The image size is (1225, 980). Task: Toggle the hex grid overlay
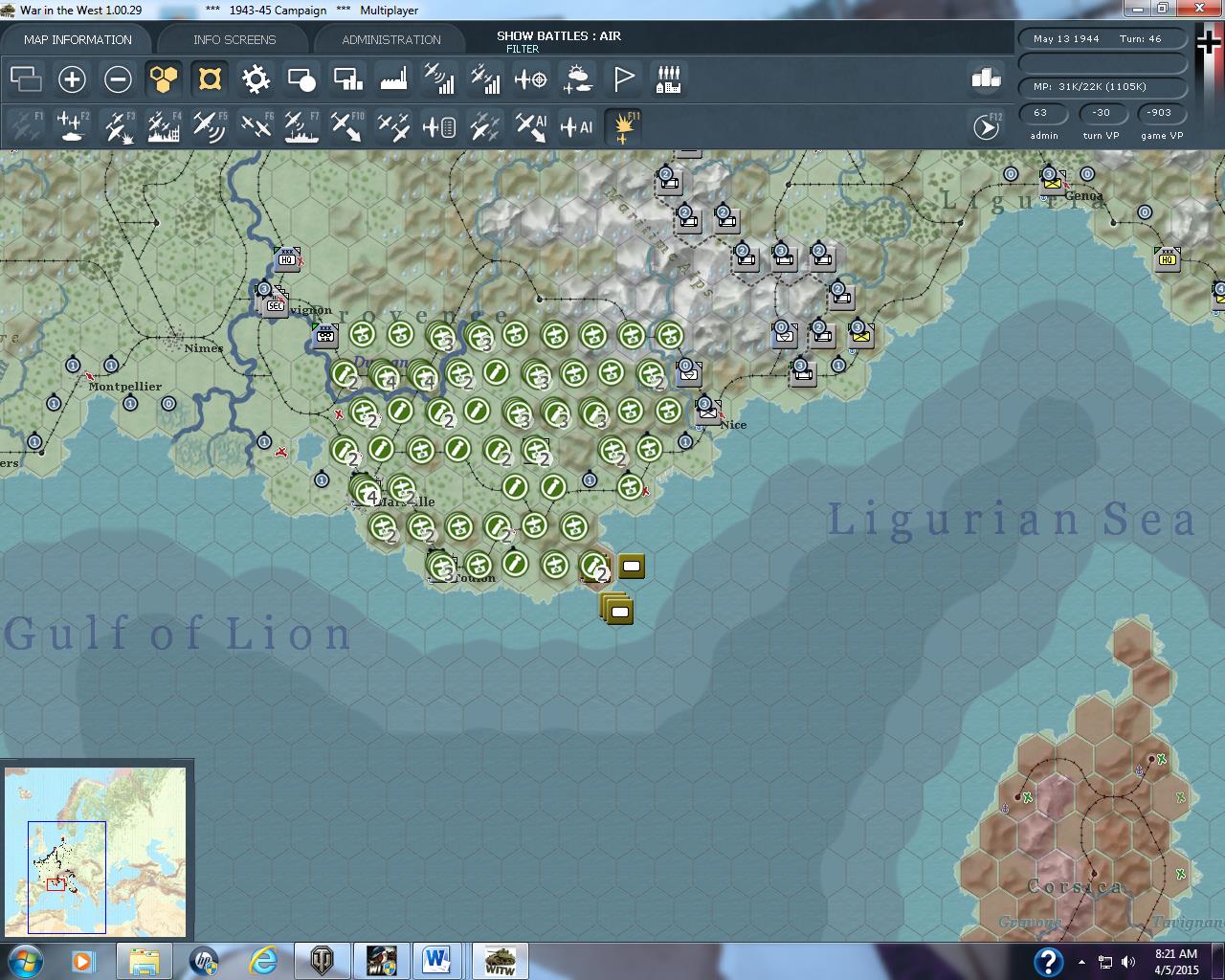click(164, 79)
